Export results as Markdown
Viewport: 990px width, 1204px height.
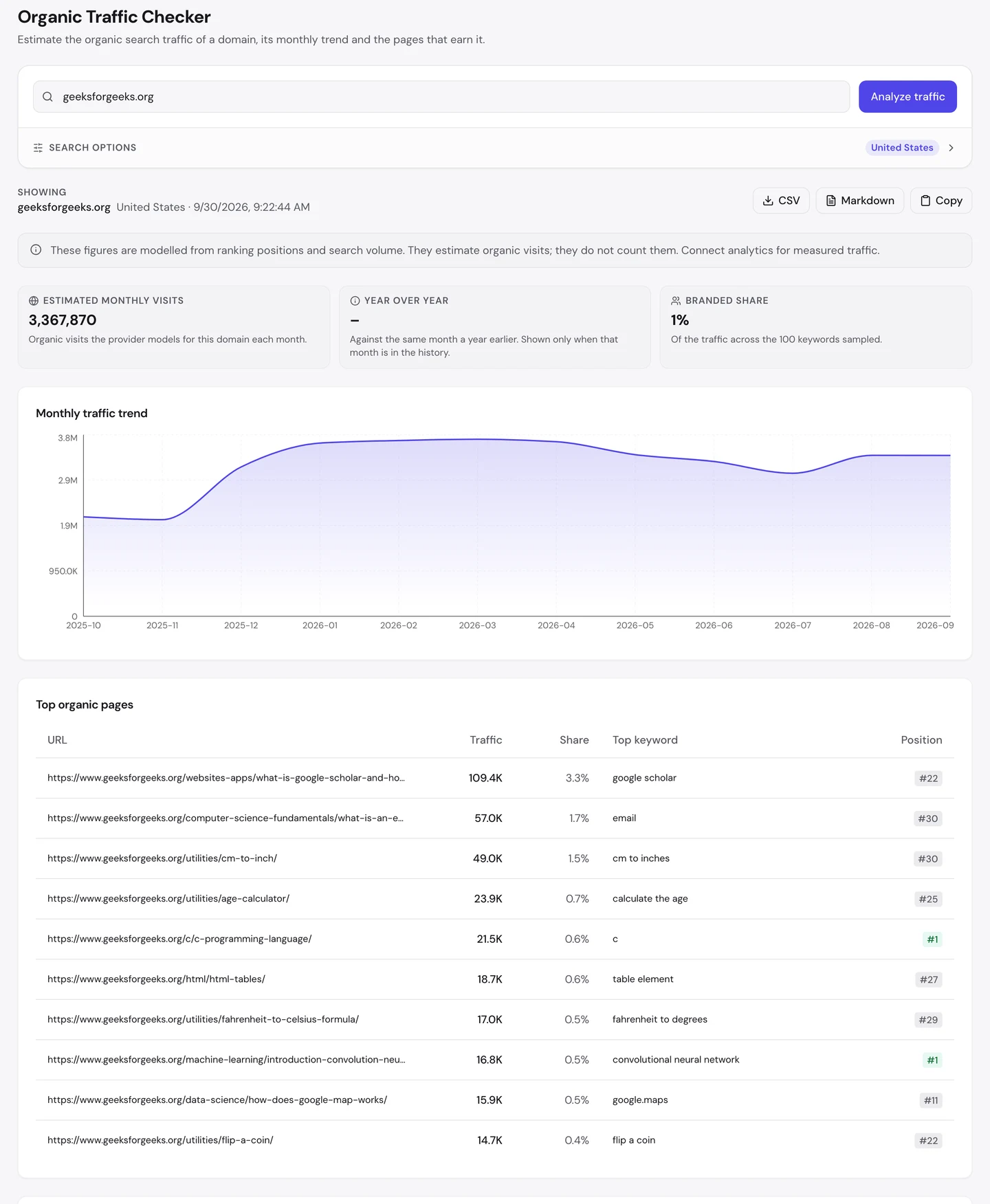click(859, 201)
